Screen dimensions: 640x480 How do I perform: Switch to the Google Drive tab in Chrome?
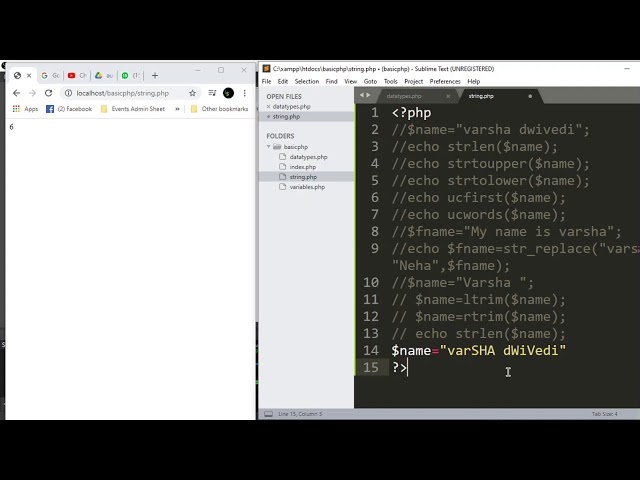(x=104, y=76)
